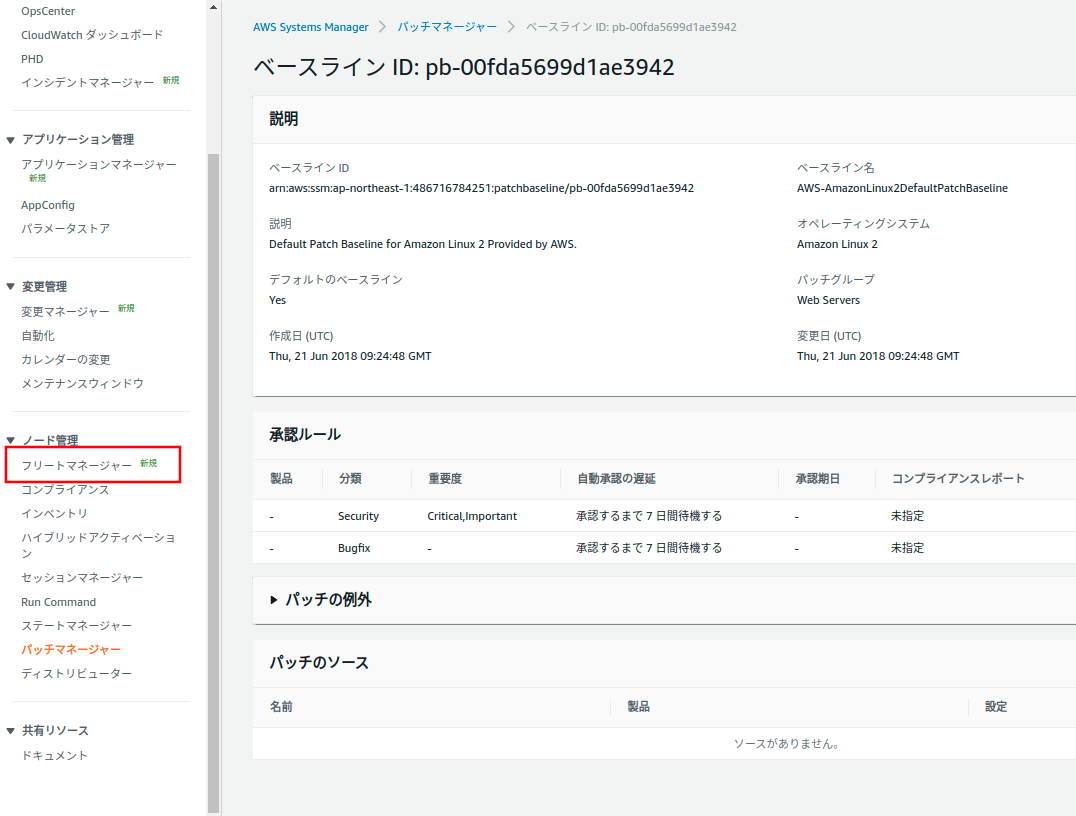The width and height of the screenshot is (1076, 816).
Task: Click the Bugfix classification cell
Action: coord(354,548)
